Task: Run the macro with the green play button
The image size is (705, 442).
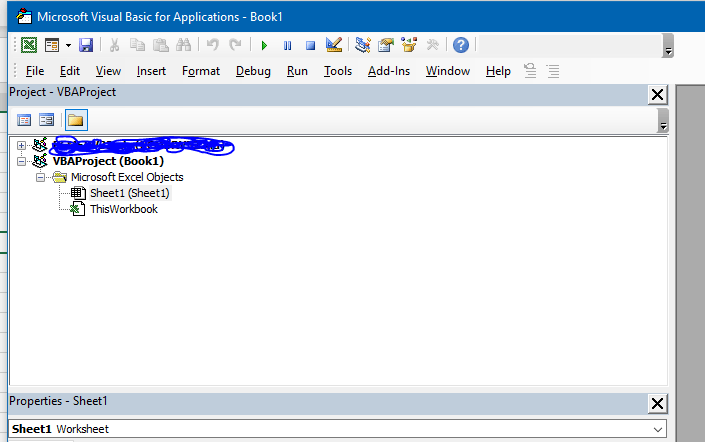Action: 264,45
